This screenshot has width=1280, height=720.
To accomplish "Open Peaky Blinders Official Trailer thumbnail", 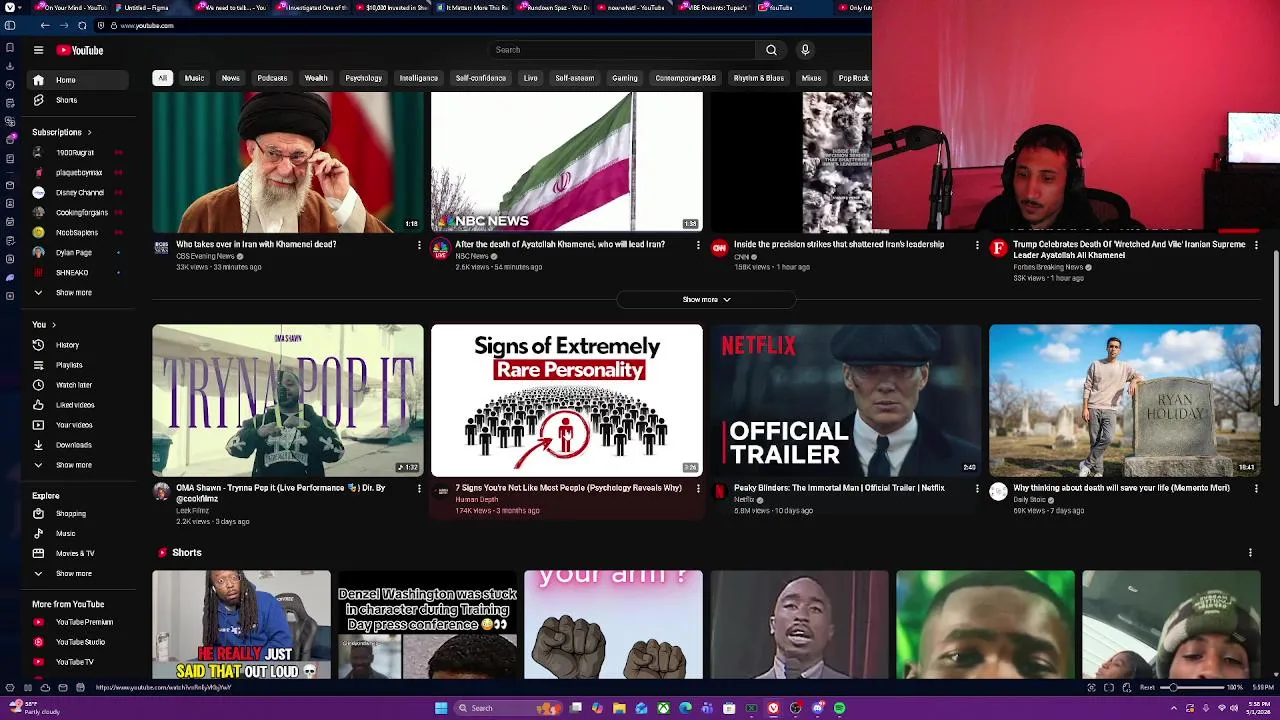I will click(846, 400).
